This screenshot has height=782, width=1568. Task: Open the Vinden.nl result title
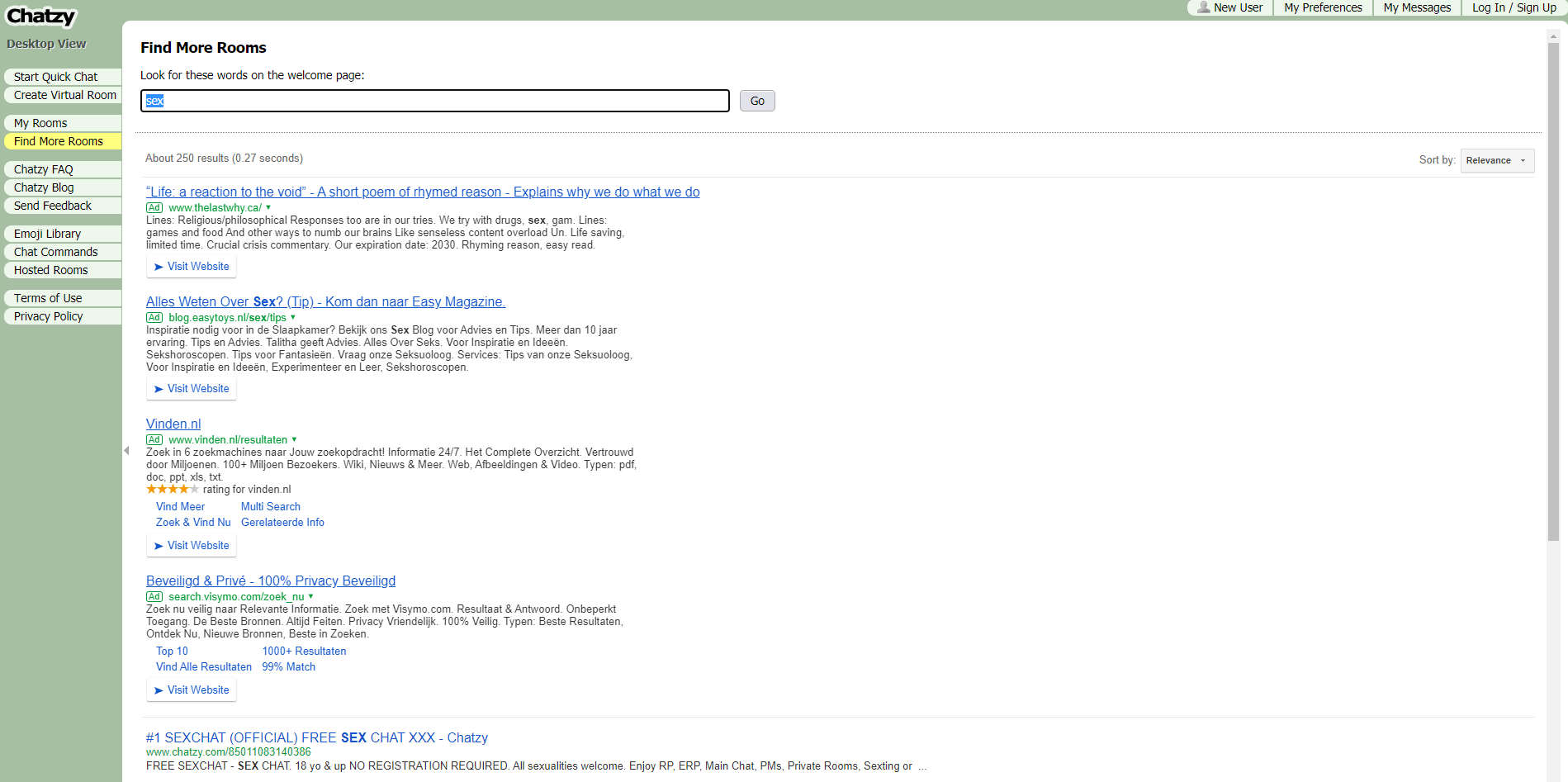pos(173,424)
